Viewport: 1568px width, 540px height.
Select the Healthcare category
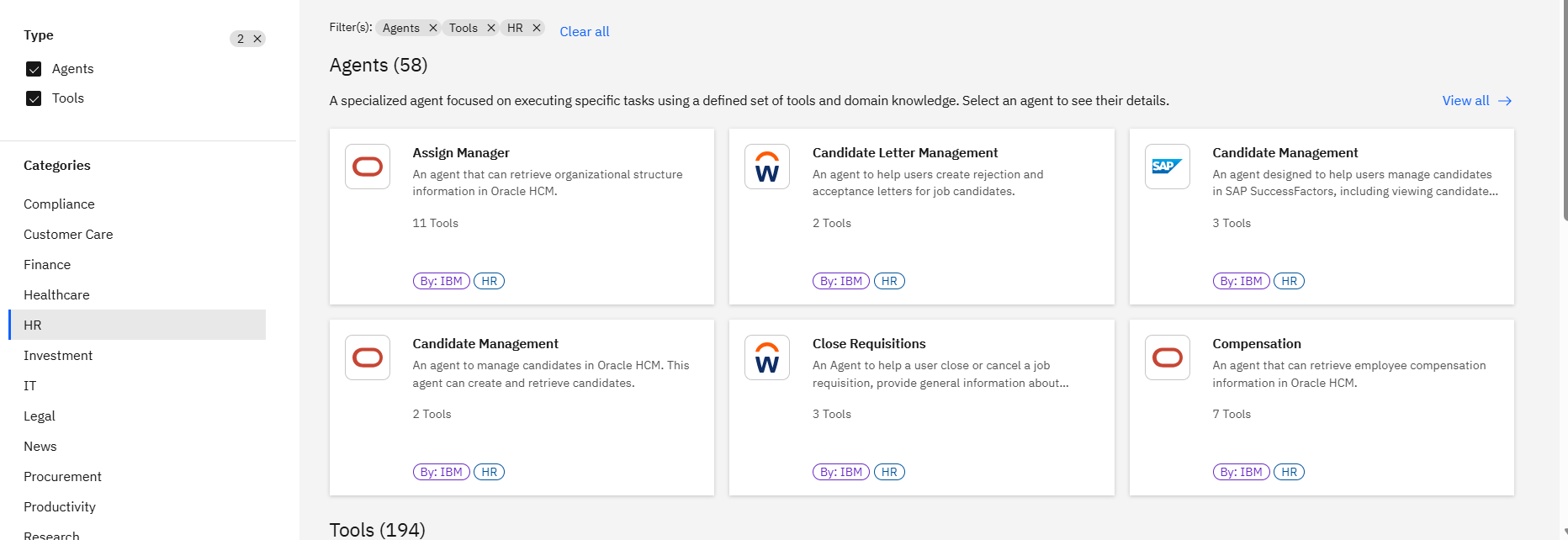(56, 295)
